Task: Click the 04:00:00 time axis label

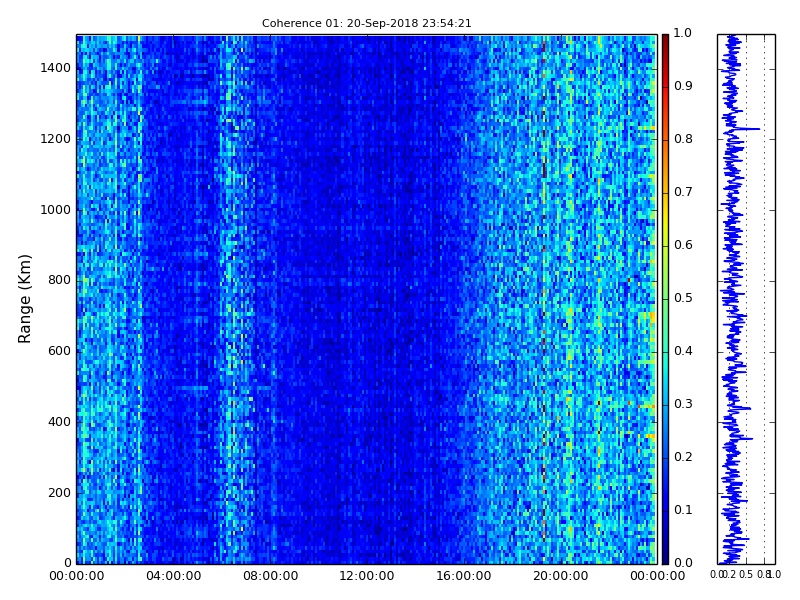Action: [173, 576]
